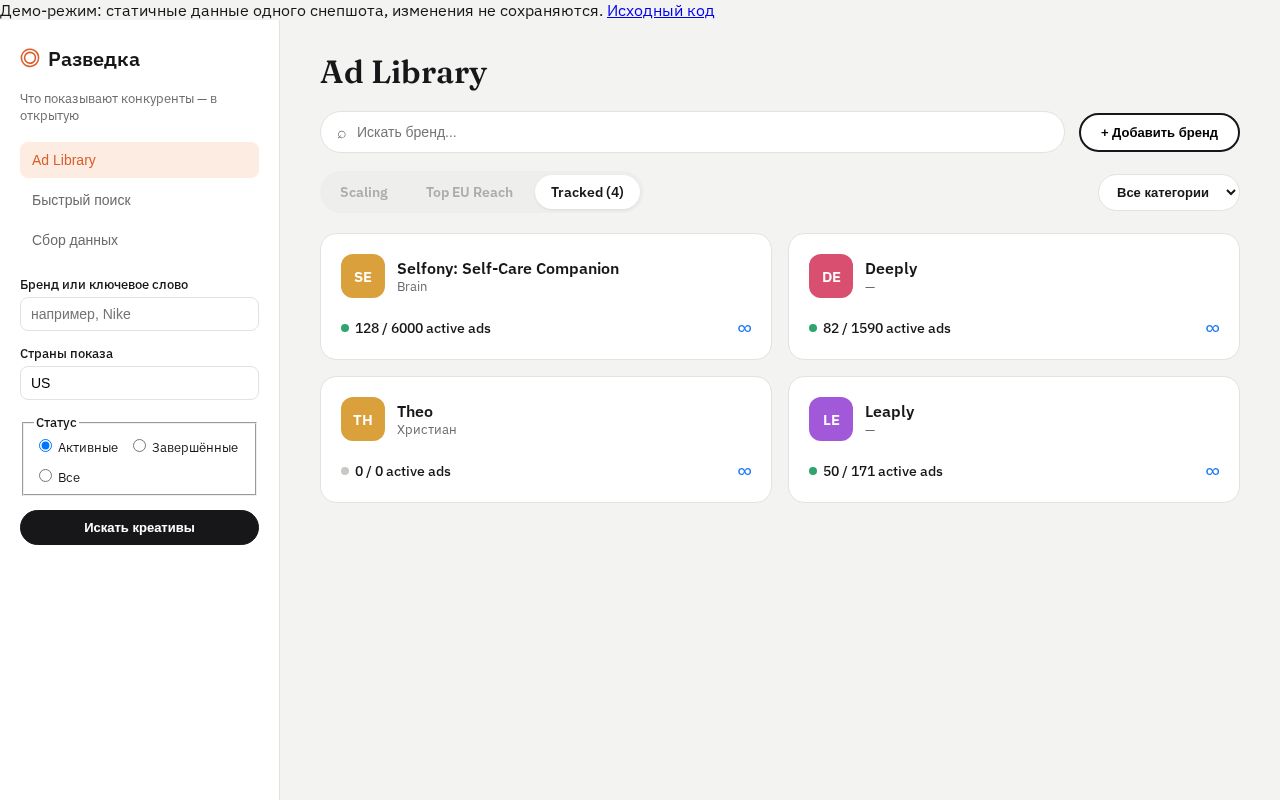Click the Христиан category label
The image size is (1280, 800).
click(x=427, y=430)
